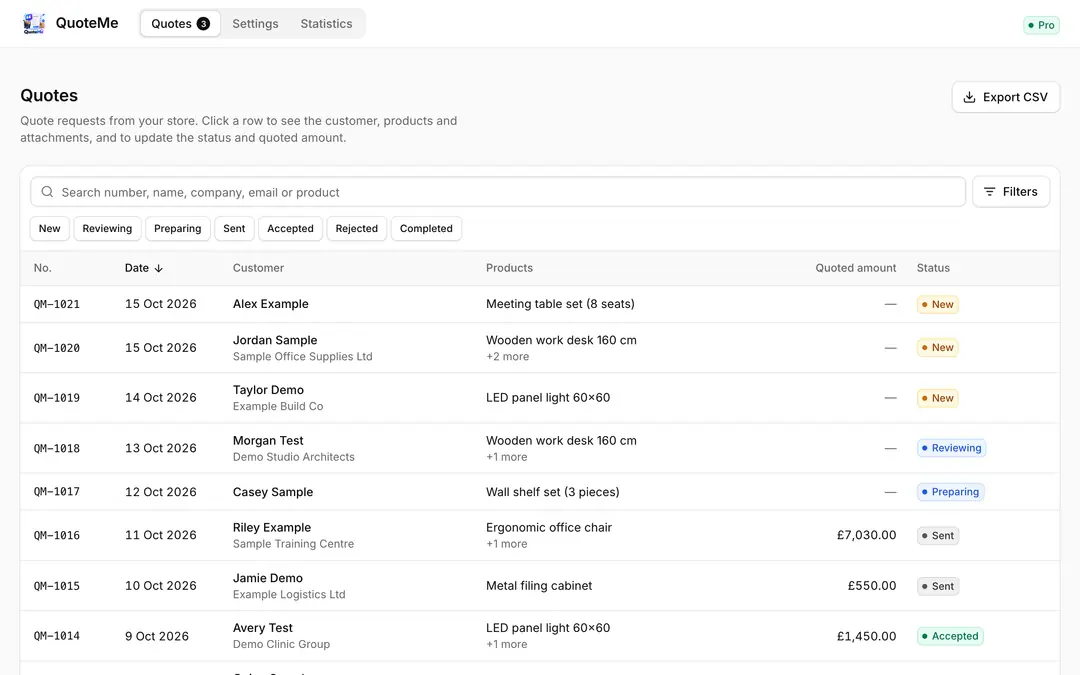
Task: Click "+2 more" under Wooden work desk
Action: click(508, 357)
